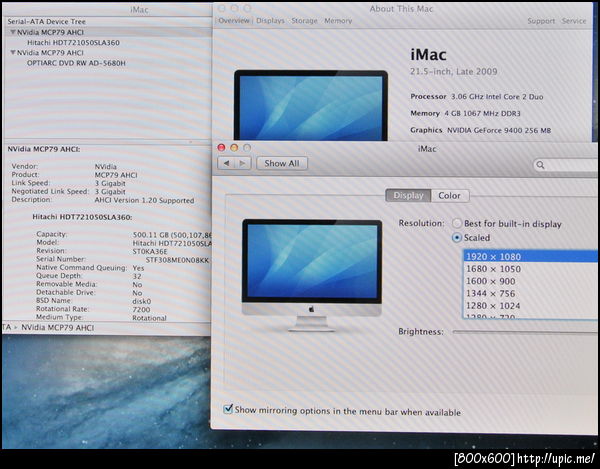Image resolution: width=600 pixels, height=469 pixels.
Task: Toggle Show mirroring options checkbox
Action: pos(228,409)
